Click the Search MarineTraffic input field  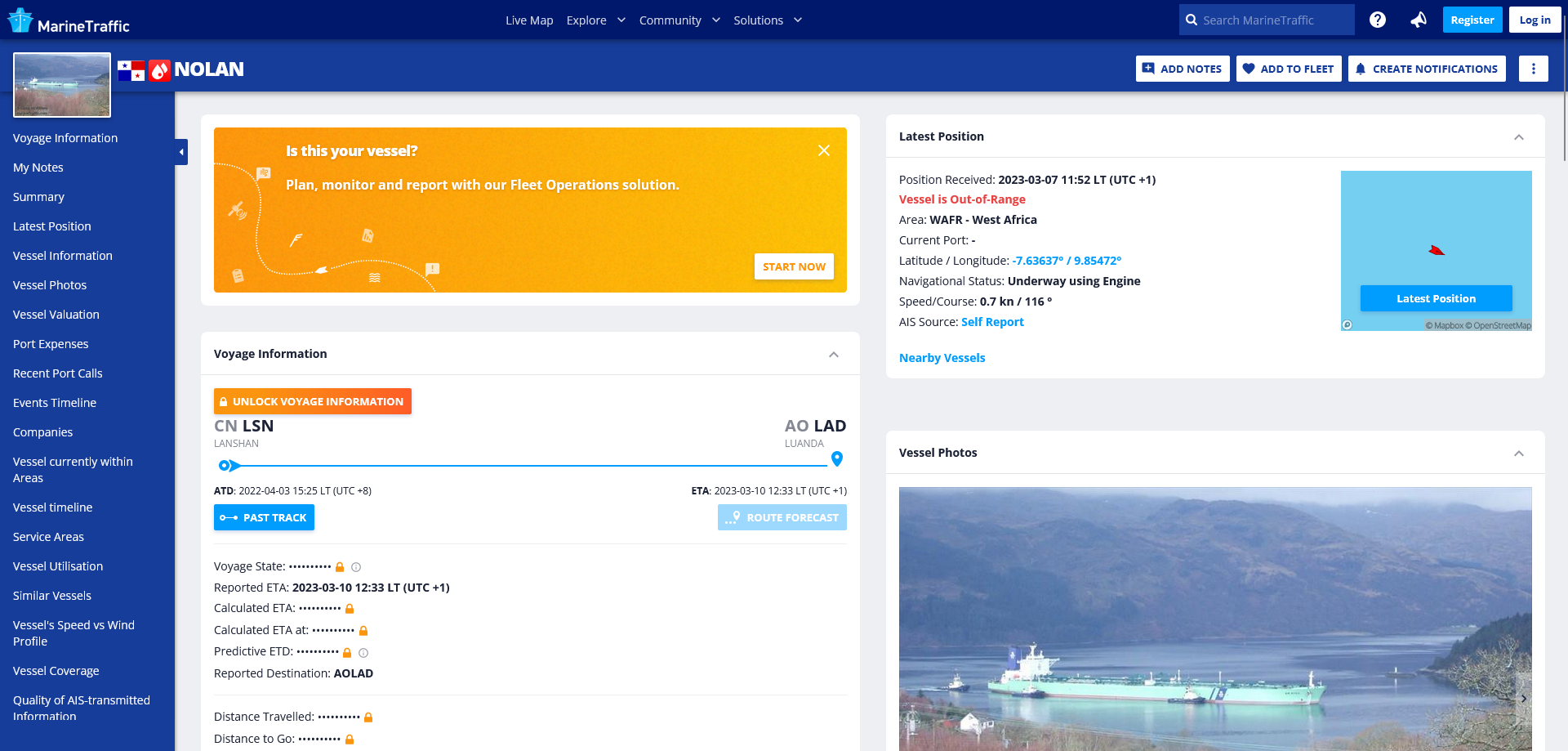[x=1267, y=20]
